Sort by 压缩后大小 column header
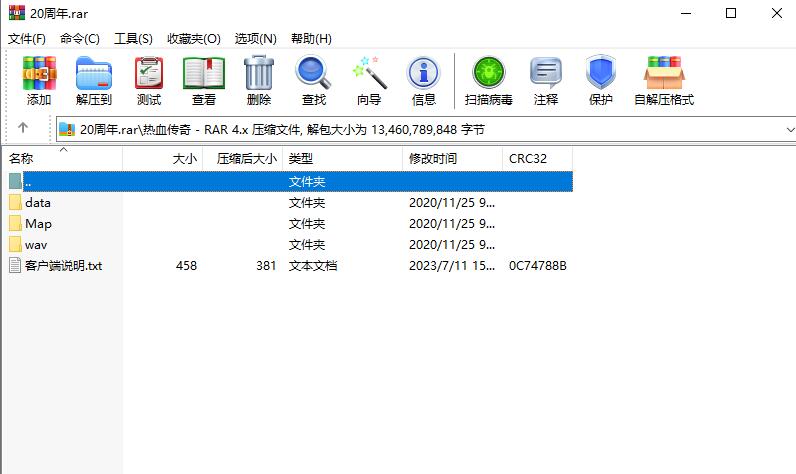This screenshot has height=474, width=796. pyautogui.click(x=243, y=159)
